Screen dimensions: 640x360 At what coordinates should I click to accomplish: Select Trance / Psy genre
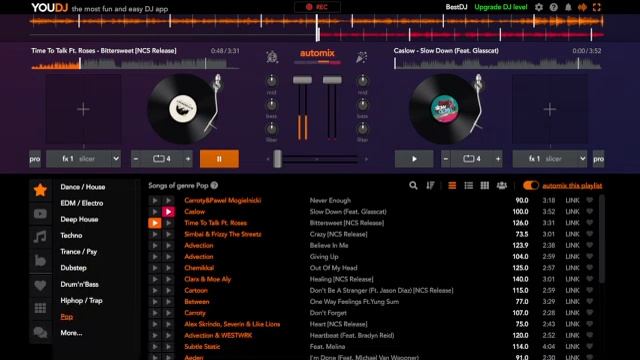pyautogui.click(x=78, y=252)
